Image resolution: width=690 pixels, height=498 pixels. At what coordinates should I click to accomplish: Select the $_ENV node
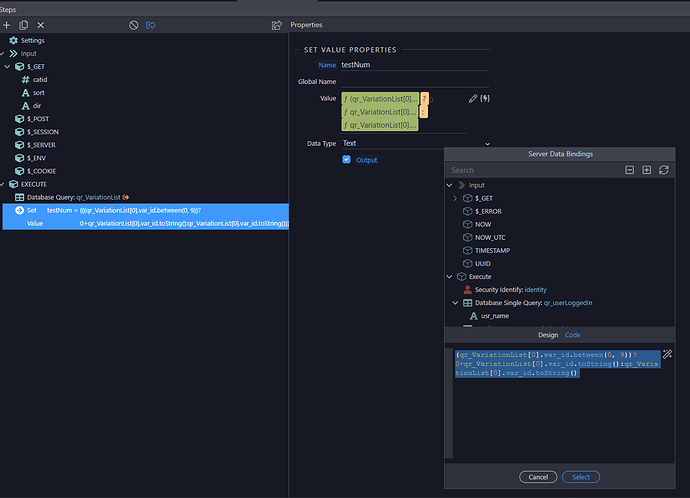click(x=30, y=158)
